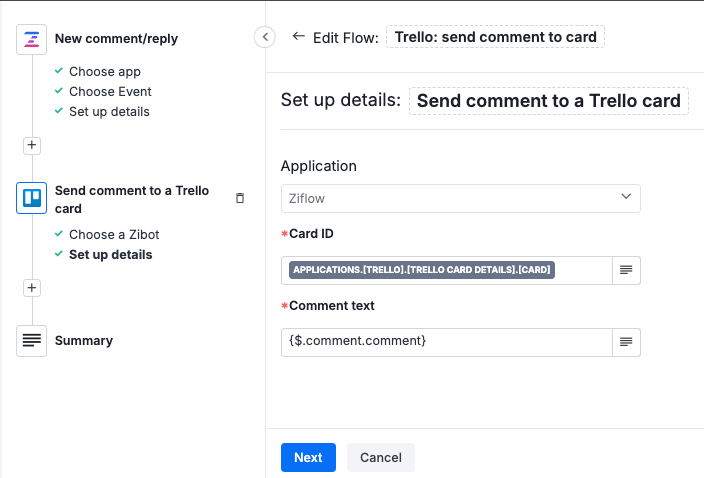Add step after New comment/reply

(x=32, y=145)
